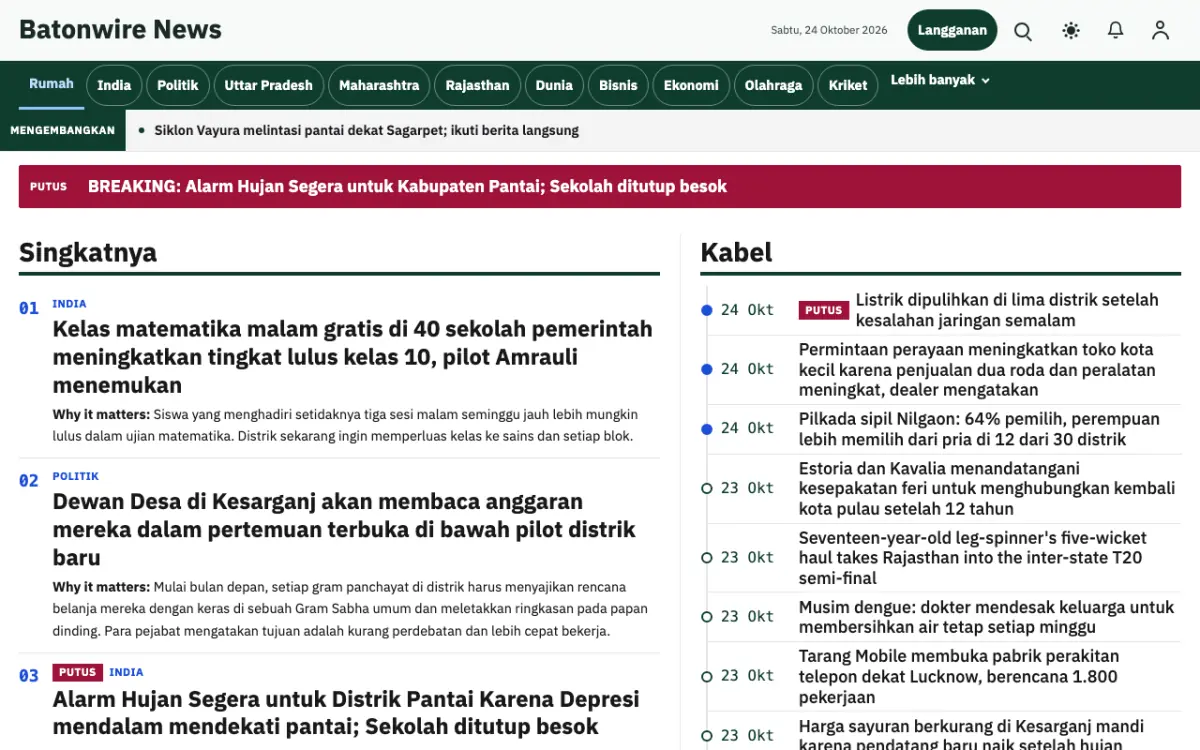Open Musim dengue dokter mendesak item
1200x750 pixels.
pos(986,617)
